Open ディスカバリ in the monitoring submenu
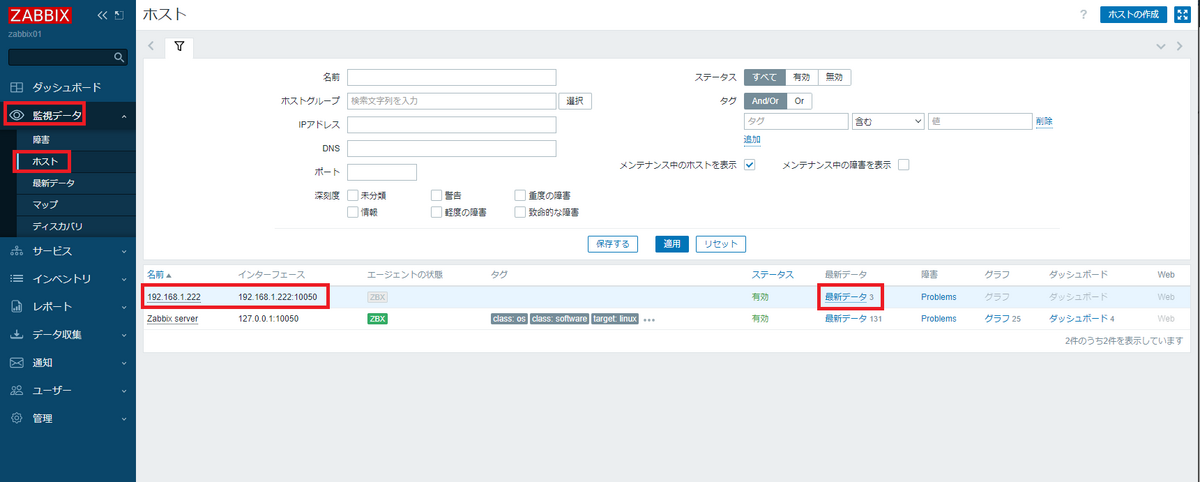 point(57,225)
